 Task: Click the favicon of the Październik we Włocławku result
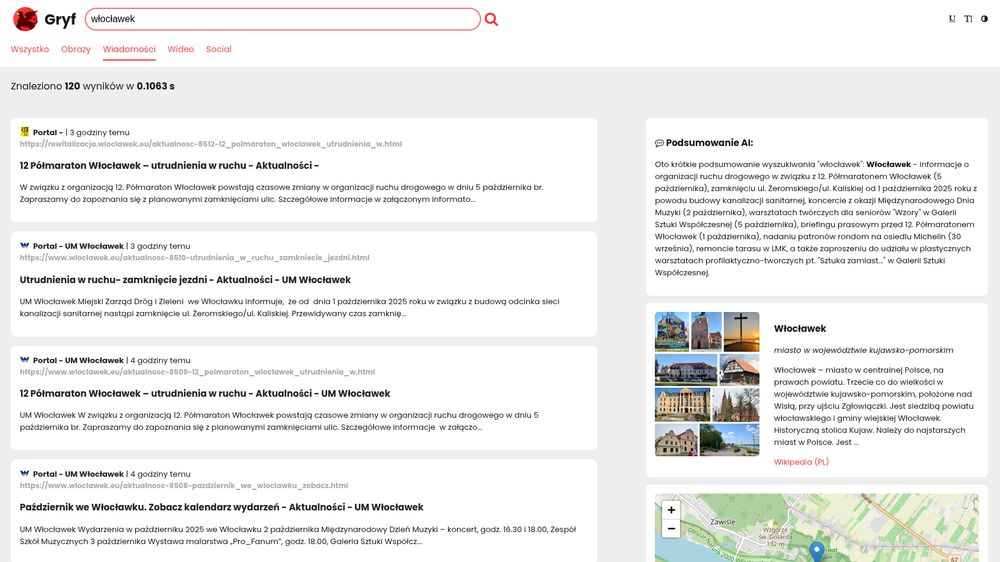point(25,473)
